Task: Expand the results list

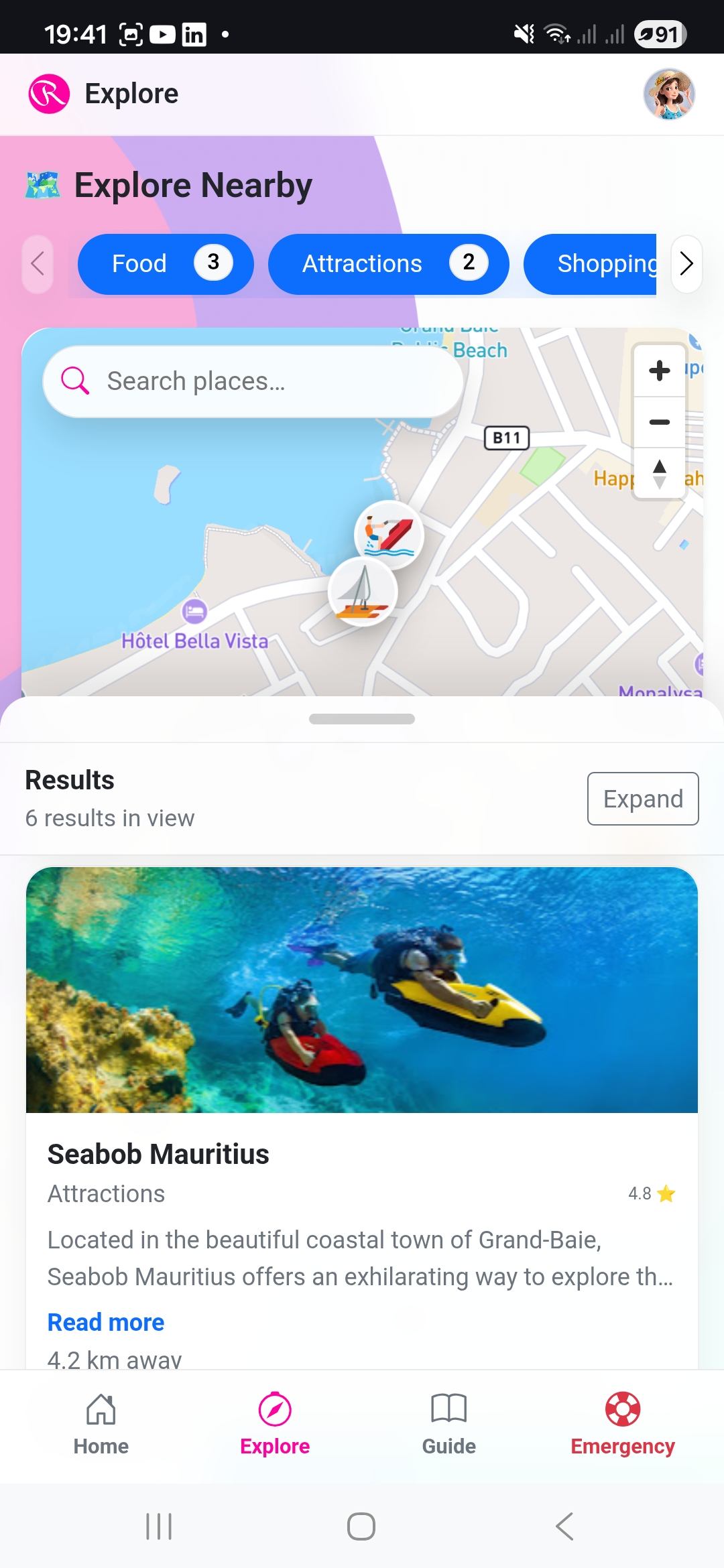Action: (x=643, y=799)
